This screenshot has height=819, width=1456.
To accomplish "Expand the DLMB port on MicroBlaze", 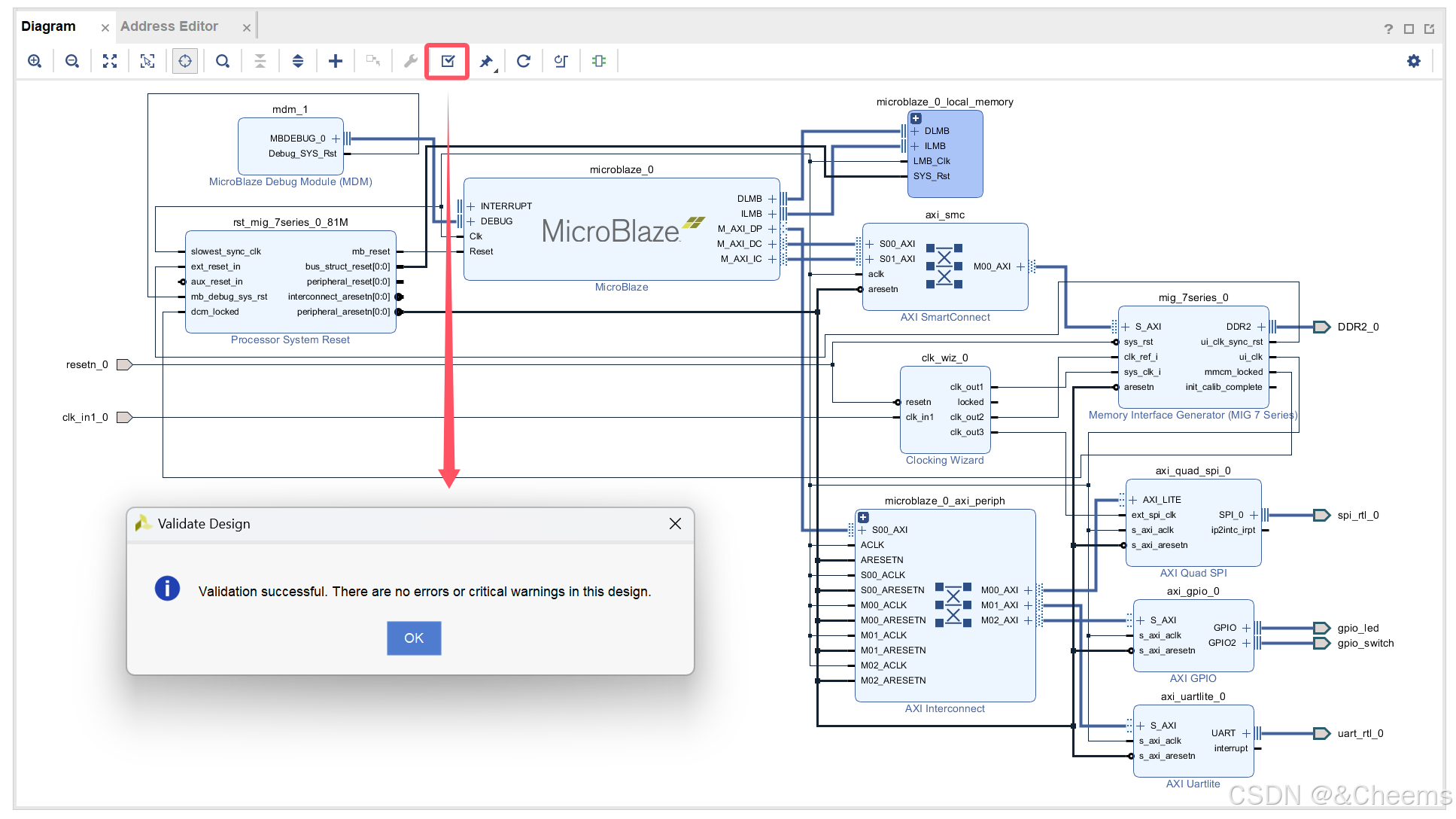I will (x=771, y=199).
